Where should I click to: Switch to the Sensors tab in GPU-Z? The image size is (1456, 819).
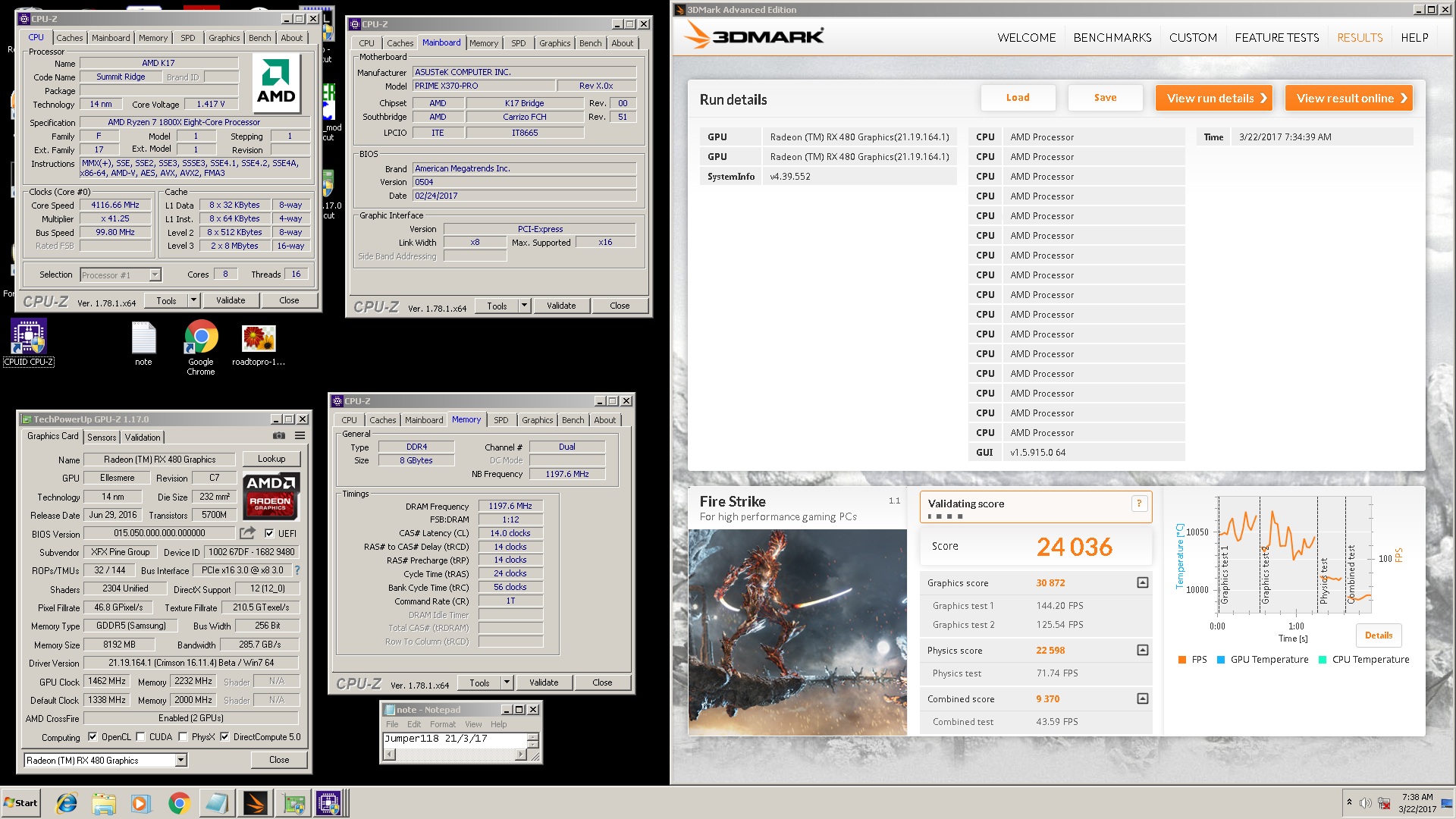tap(102, 438)
